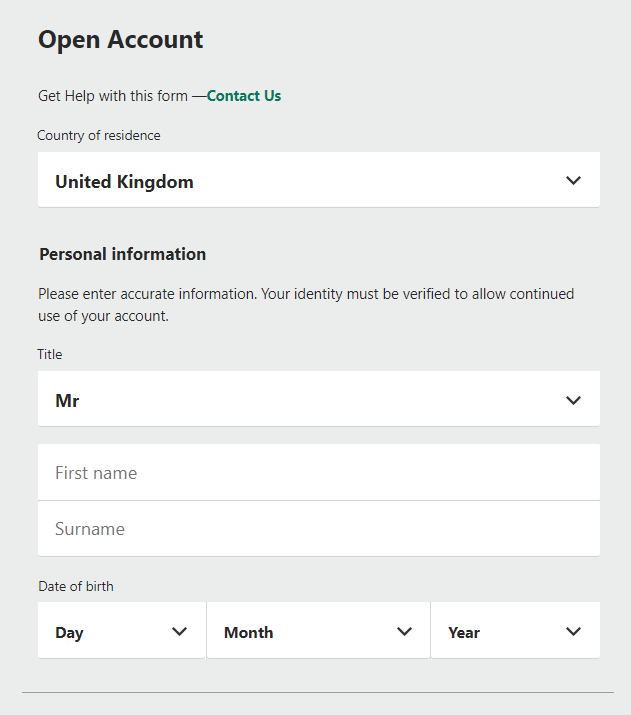The image size is (631, 715).
Task: Focus the First name input field
Action: [319, 472]
